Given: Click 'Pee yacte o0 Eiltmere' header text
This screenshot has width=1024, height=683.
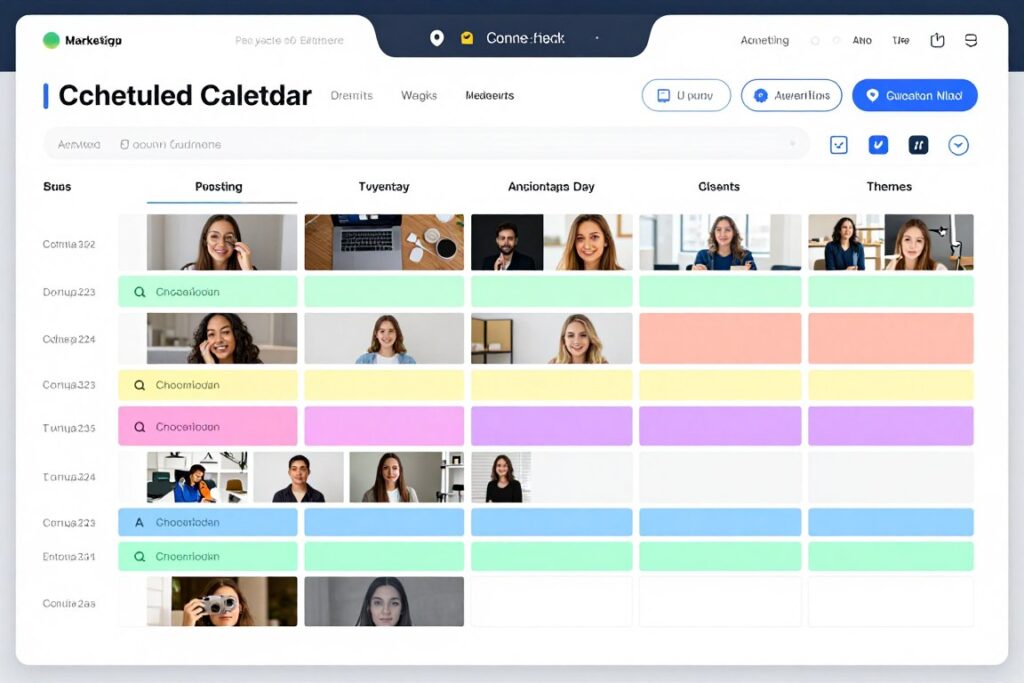Looking at the screenshot, I should point(289,40).
